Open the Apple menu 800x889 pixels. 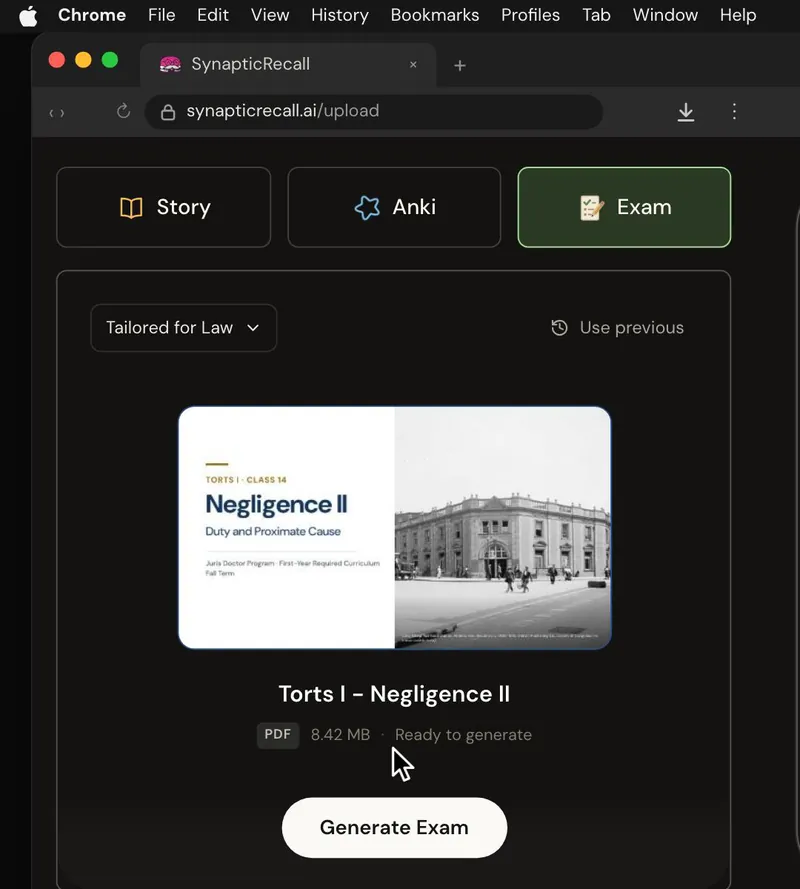click(28, 15)
